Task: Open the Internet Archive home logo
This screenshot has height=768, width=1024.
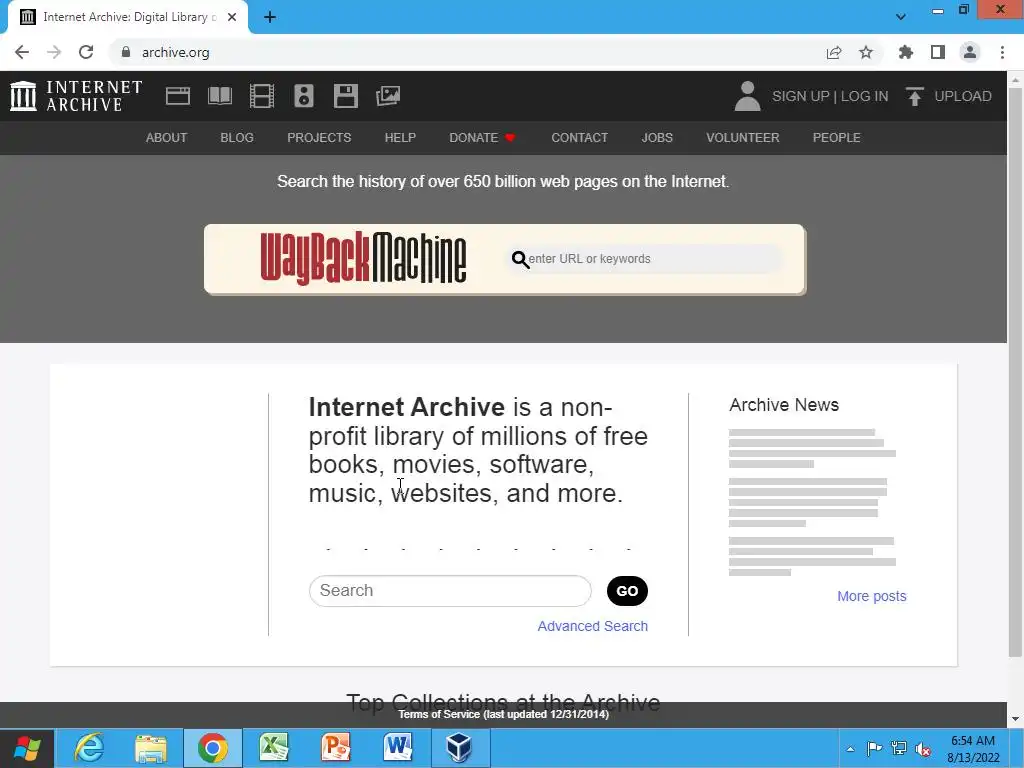Action: click(76, 96)
